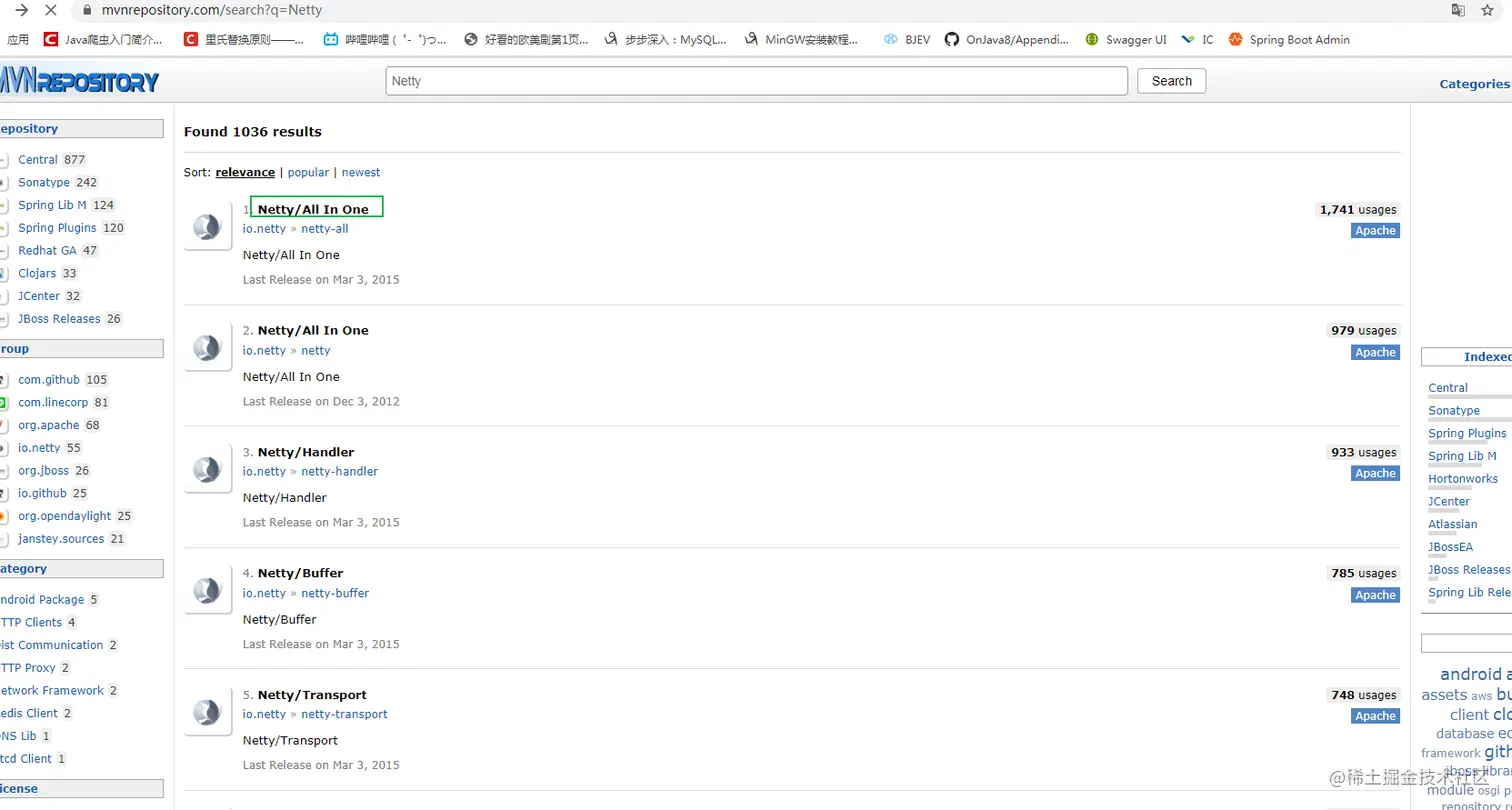Open first Netty/All In One result title
This screenshot has width=1512, height=810.
(313, 209)
